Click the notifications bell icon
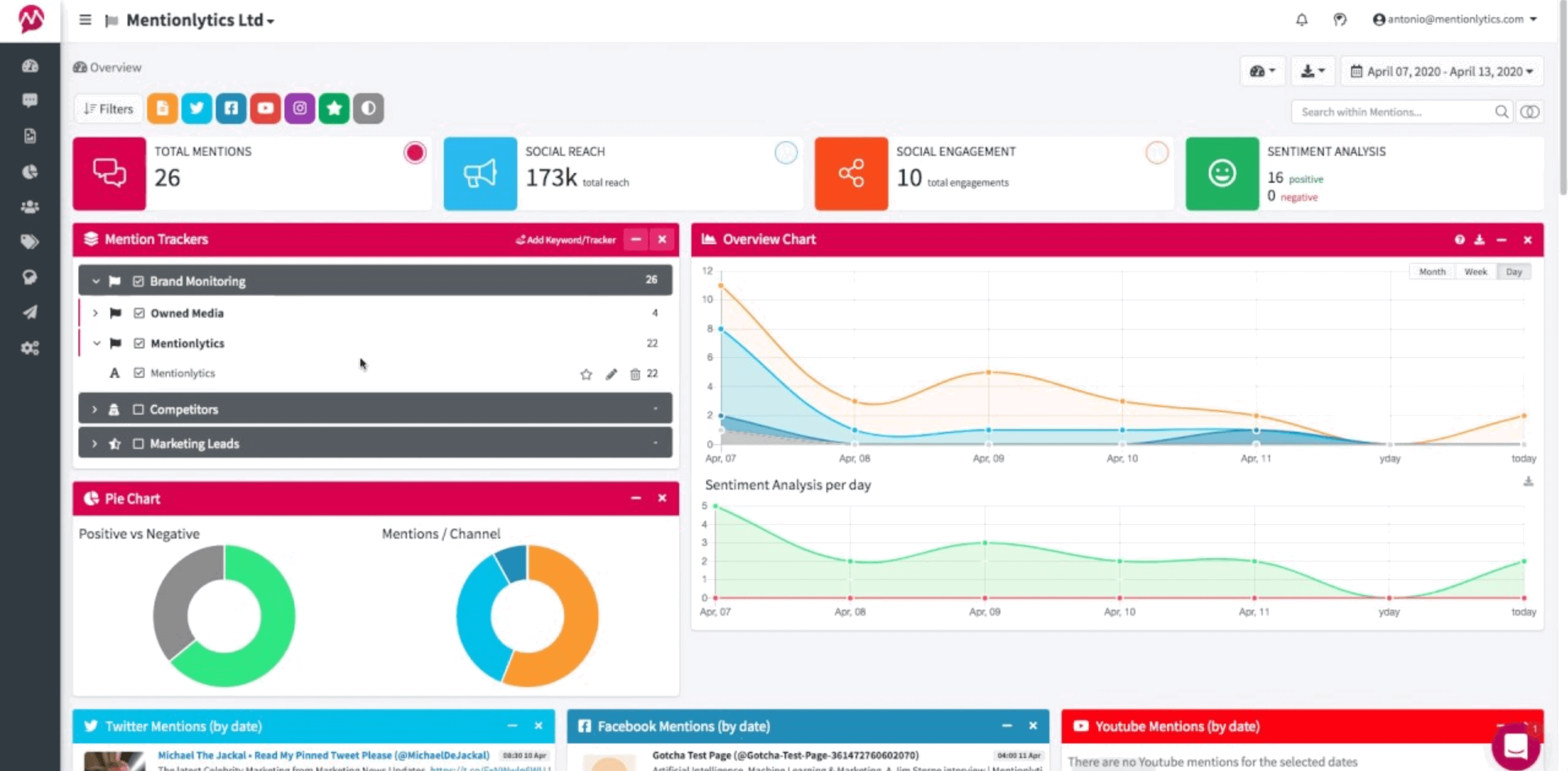 click(x=1302, y=20)
